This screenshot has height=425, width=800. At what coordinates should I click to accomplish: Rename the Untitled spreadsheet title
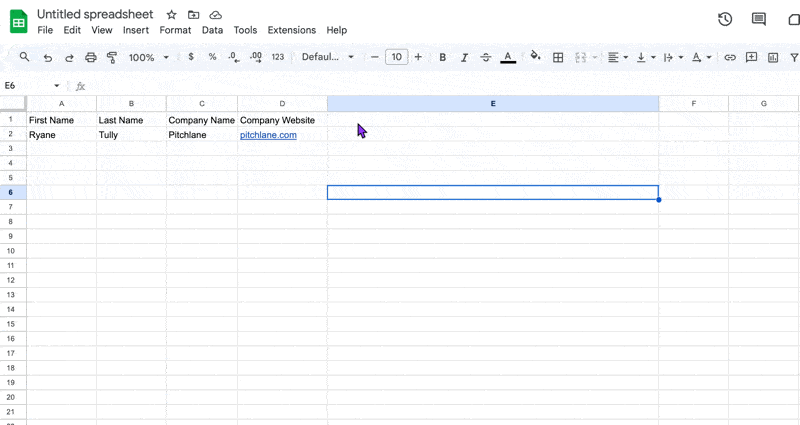tap(95, 14)
